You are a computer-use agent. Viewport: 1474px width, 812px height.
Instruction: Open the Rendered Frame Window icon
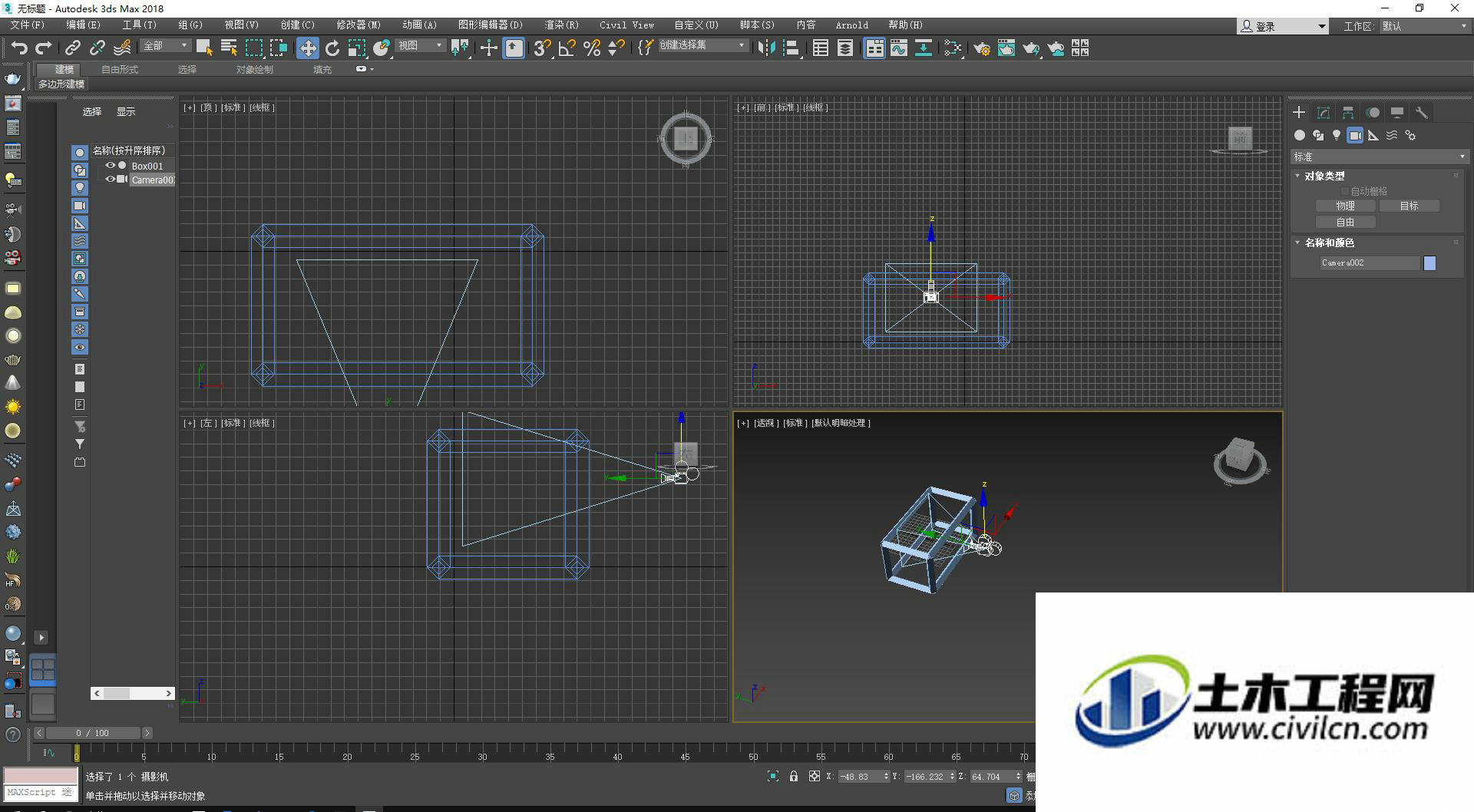pos(1006,48)
